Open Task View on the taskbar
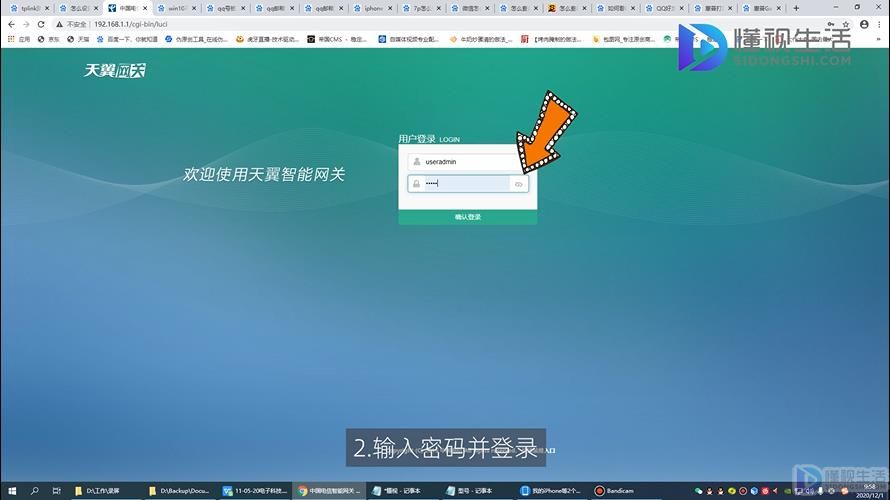 pyautogui.click(x=56, y=491)
